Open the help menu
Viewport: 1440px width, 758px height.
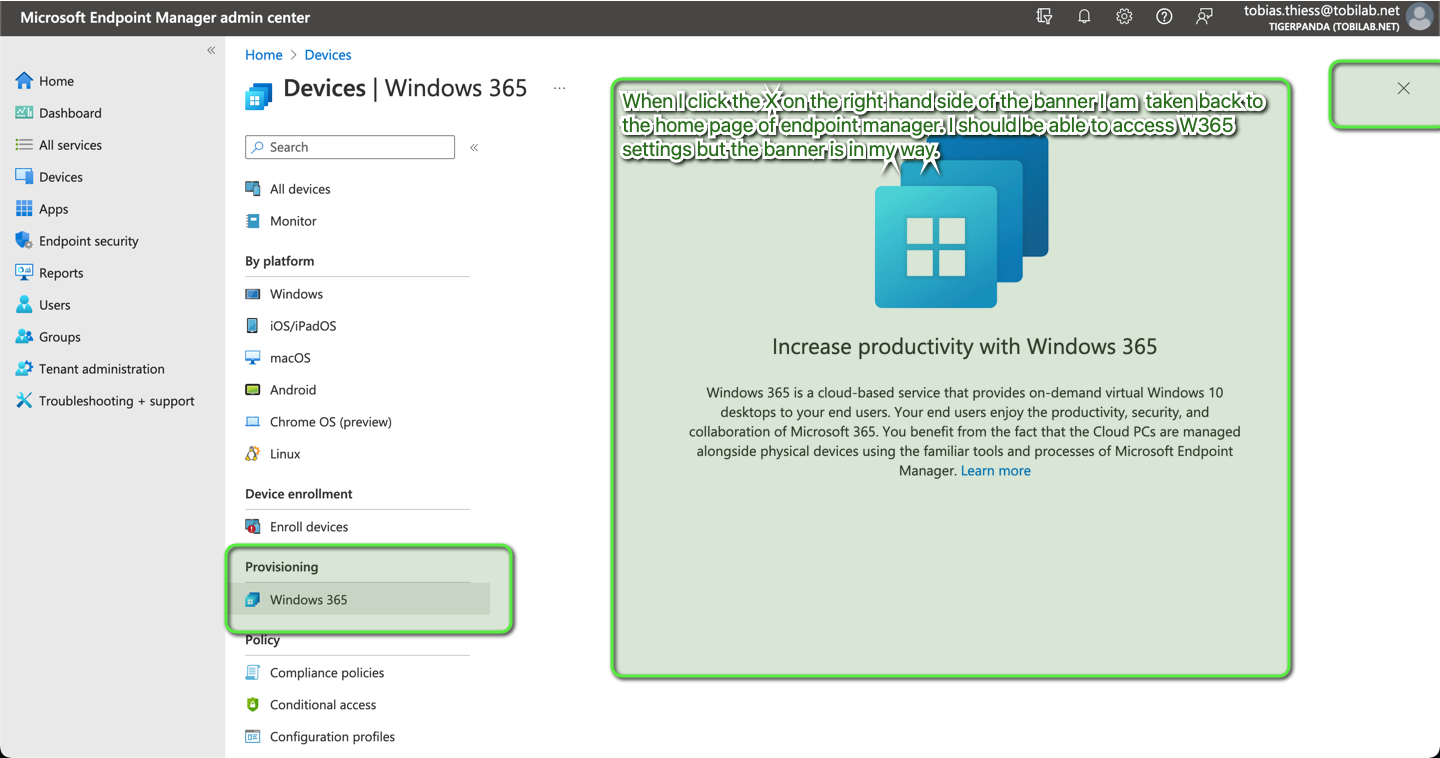click(1164, 17)
